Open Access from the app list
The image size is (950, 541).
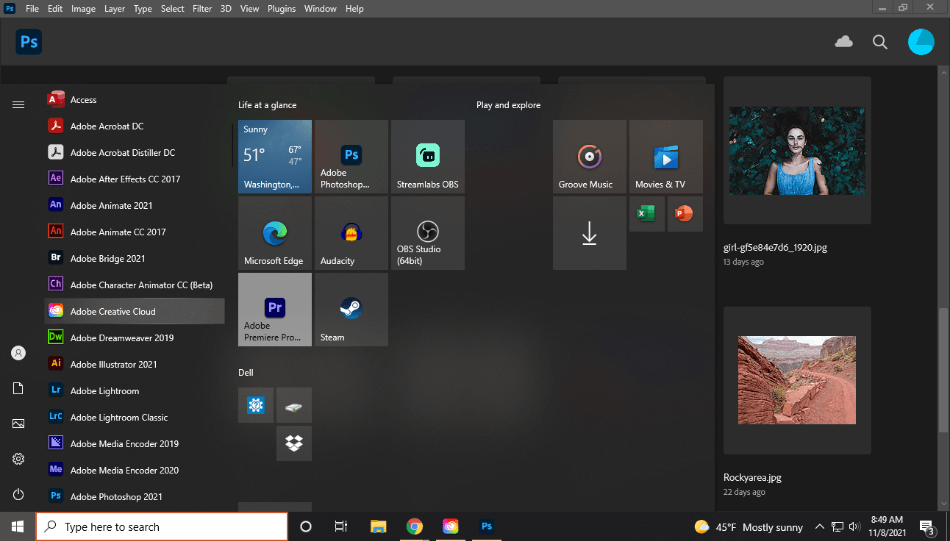pos(135,99)
